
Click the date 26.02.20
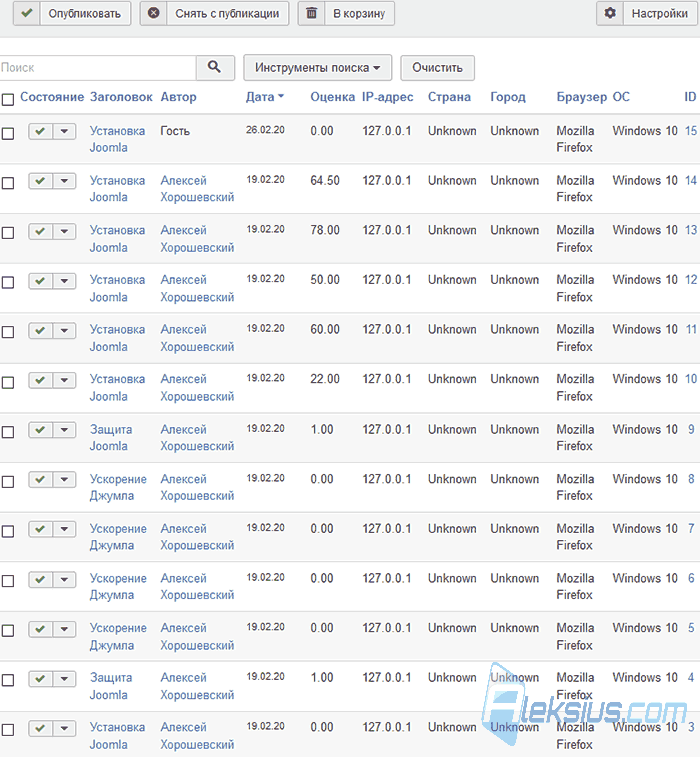point(265,130)
